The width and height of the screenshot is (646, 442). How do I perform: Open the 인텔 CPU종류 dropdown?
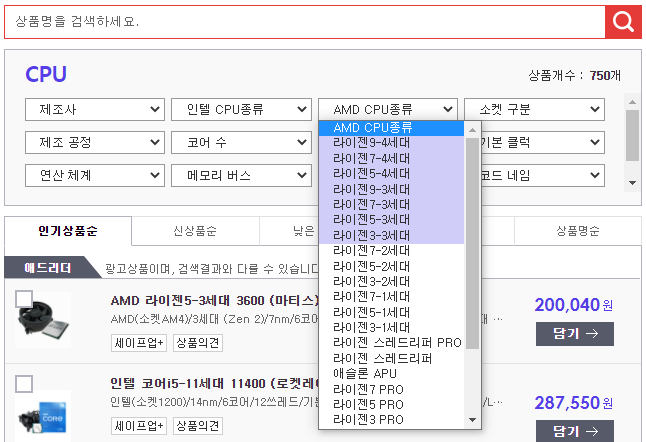[241, 110]
